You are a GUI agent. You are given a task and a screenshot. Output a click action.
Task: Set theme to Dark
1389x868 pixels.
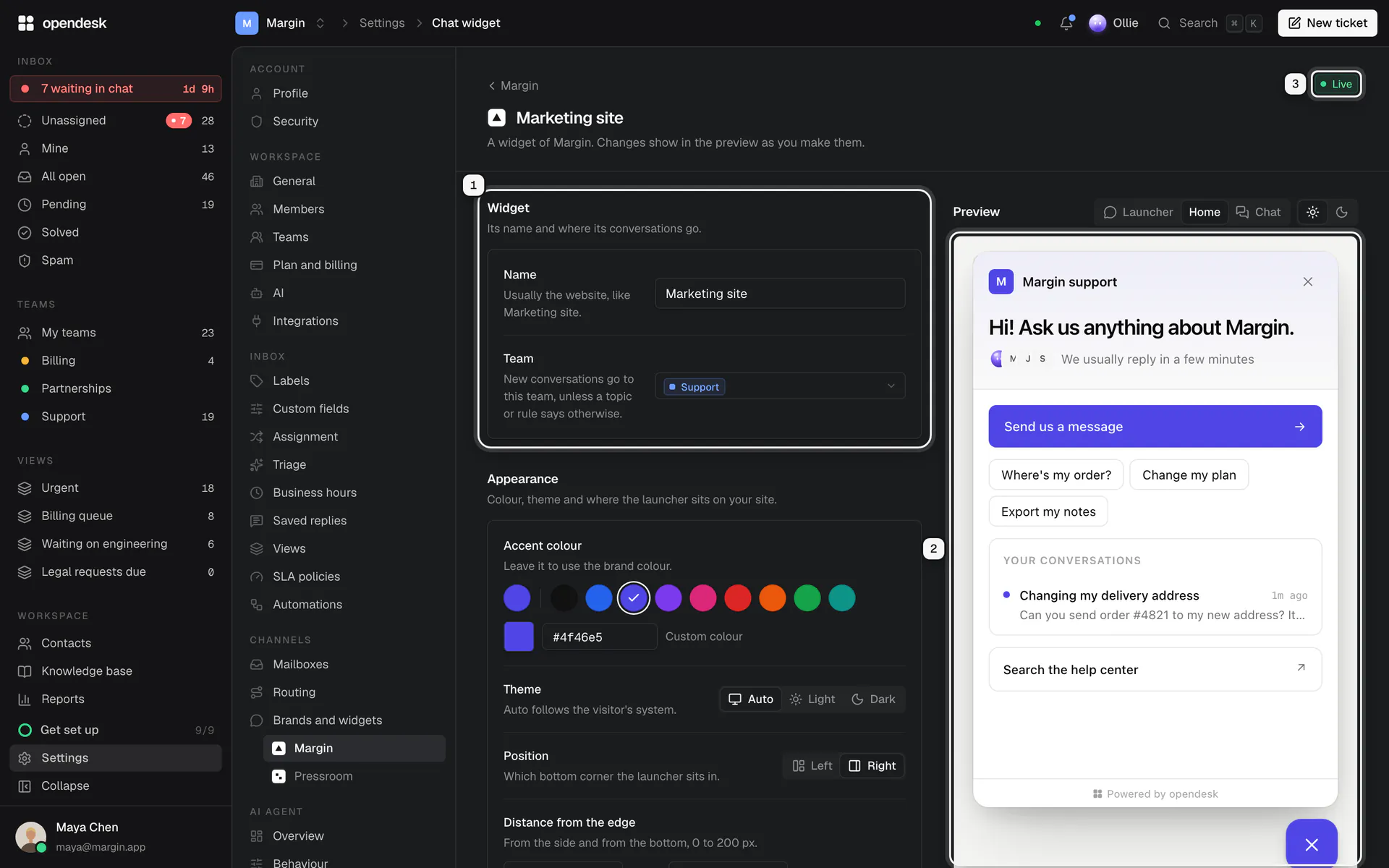[873, 699]
